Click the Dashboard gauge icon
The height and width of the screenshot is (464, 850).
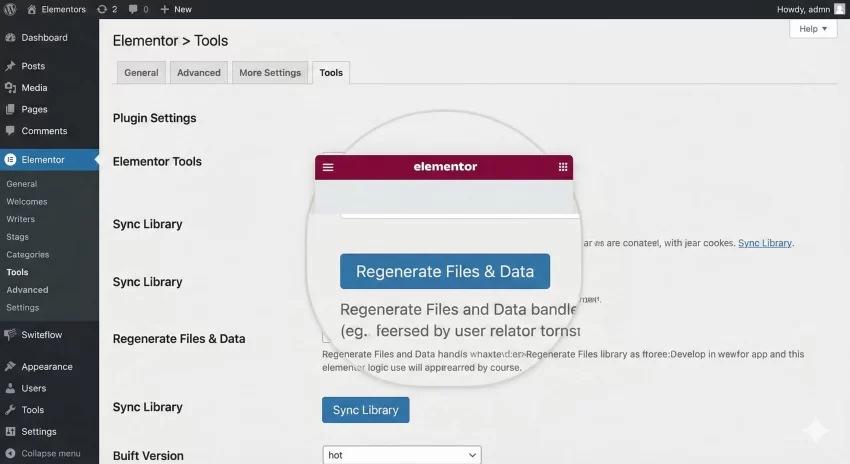click(x=10, y=37)
